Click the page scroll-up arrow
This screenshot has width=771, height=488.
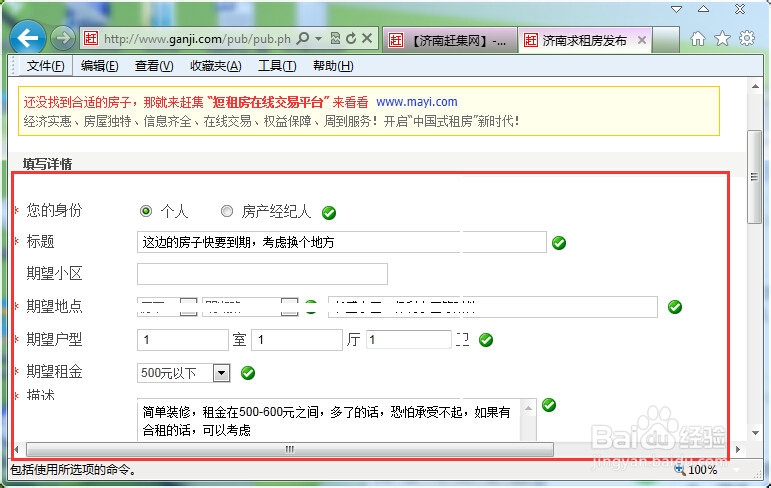click(755, 87)
